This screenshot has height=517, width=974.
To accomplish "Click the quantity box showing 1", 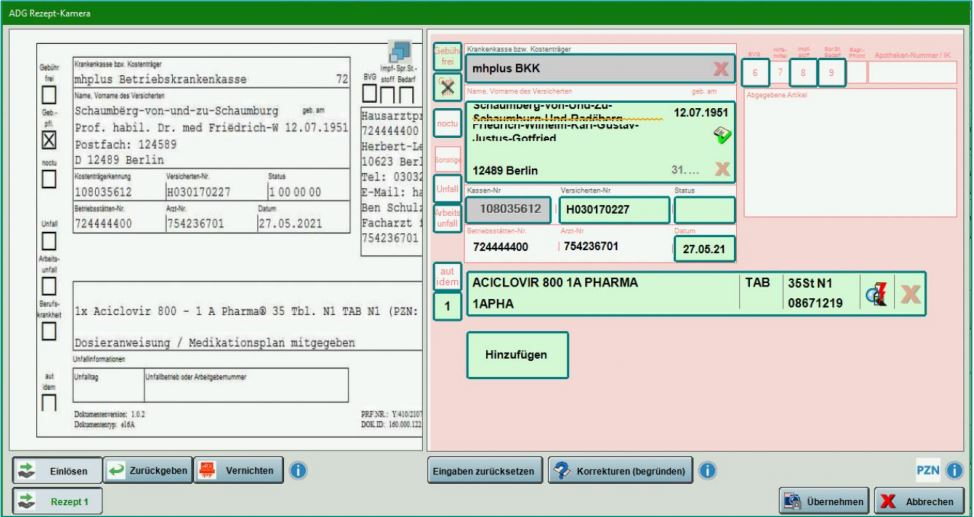I will point(447,306).
